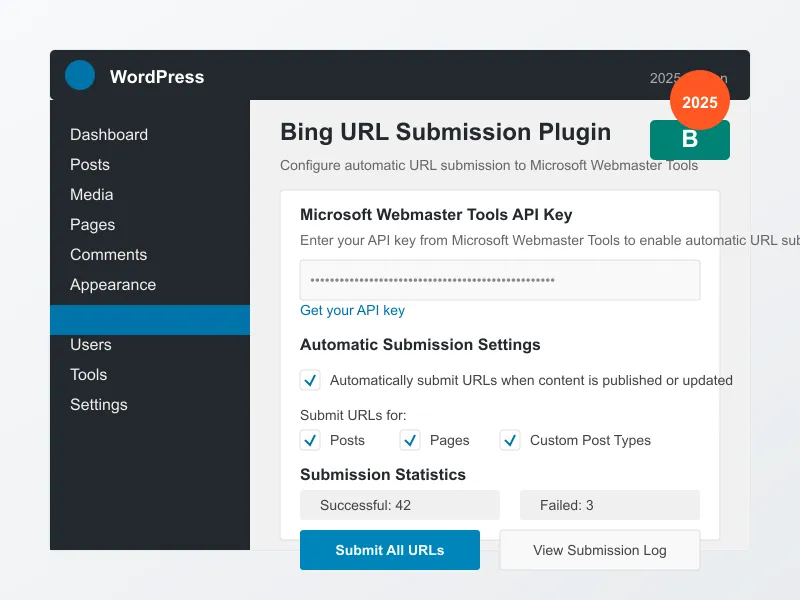This screenshot has height=600, width=800.
Task: Open Users in the sidebar
Action: pyautogui.click(x=91, y=345)
